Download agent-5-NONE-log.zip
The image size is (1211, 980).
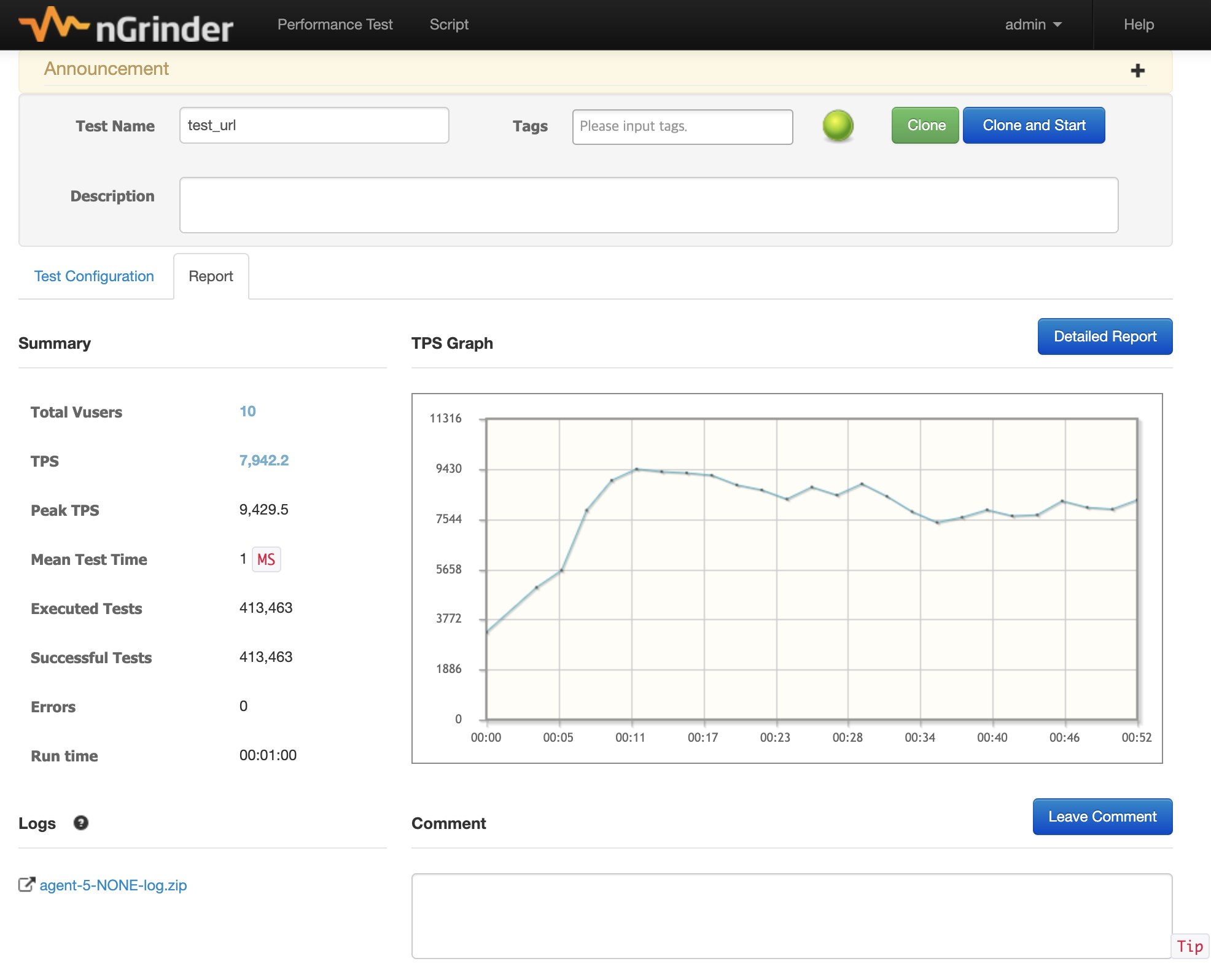click(x=113, y=885)
